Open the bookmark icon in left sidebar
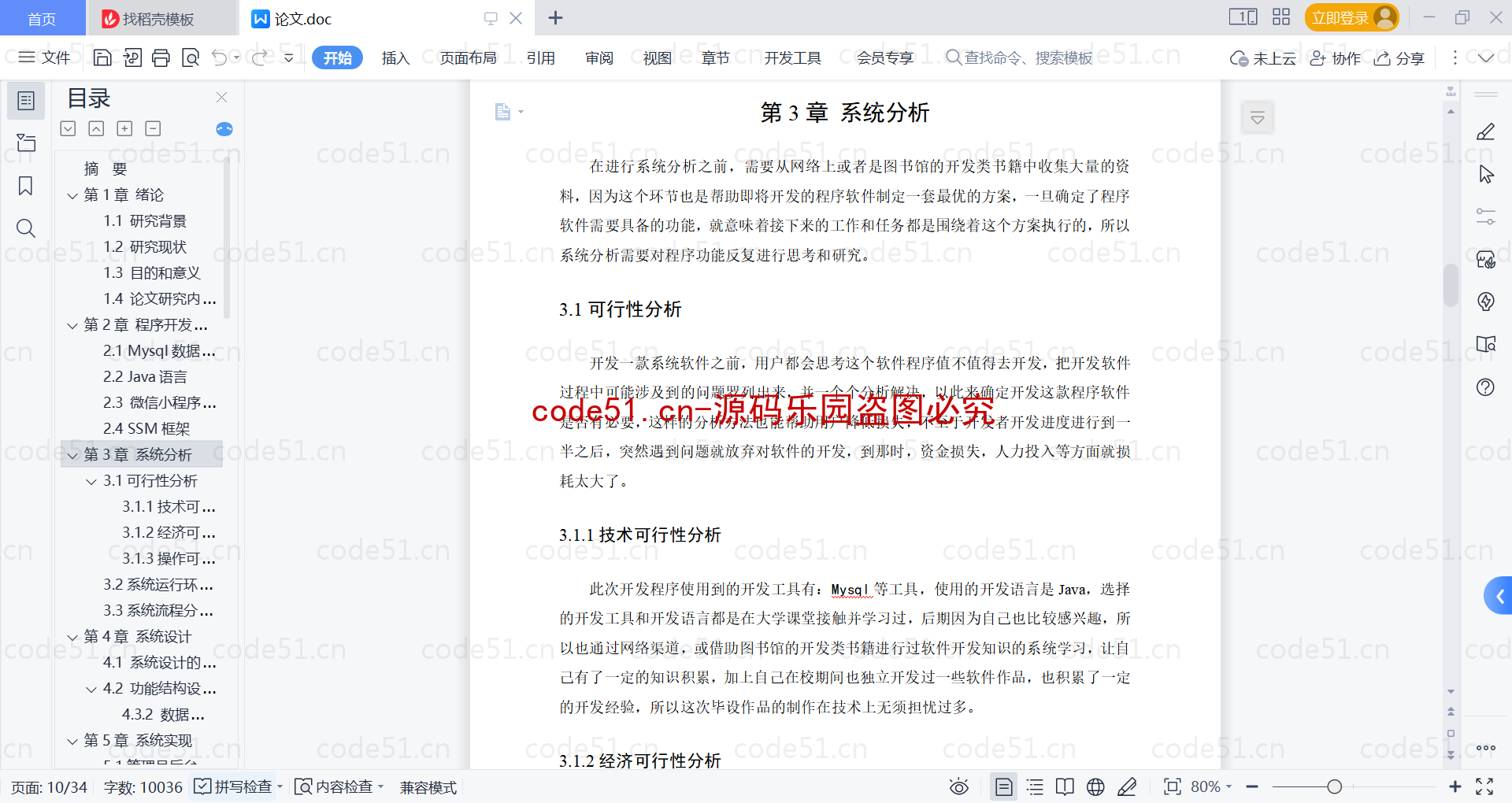This screenshot has height=803, width=1512. click(26, 186)
